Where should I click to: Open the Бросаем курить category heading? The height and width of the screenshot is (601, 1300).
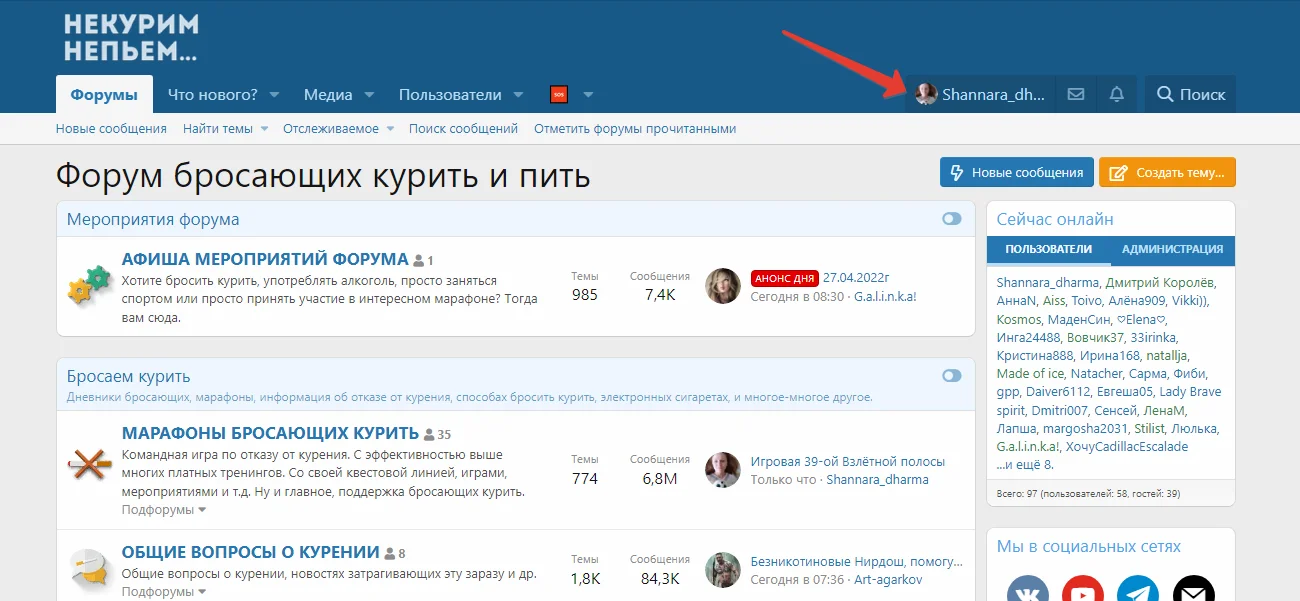128,376
